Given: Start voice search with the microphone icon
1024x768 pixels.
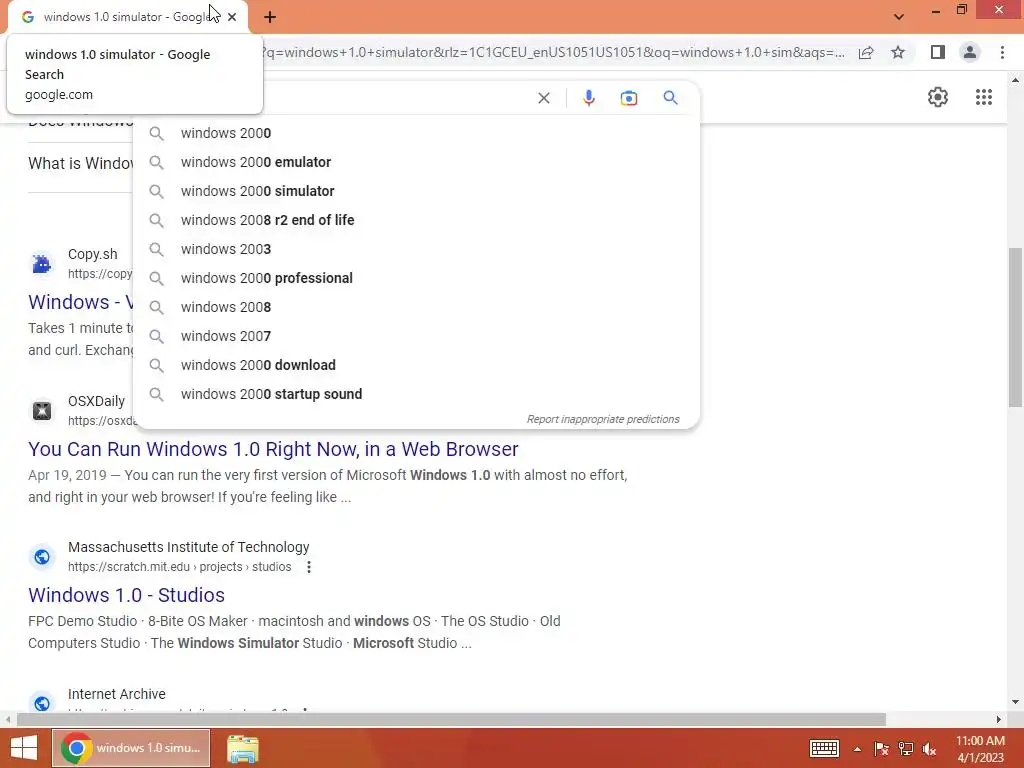Looking at the screenshot, I should (588, 98).
